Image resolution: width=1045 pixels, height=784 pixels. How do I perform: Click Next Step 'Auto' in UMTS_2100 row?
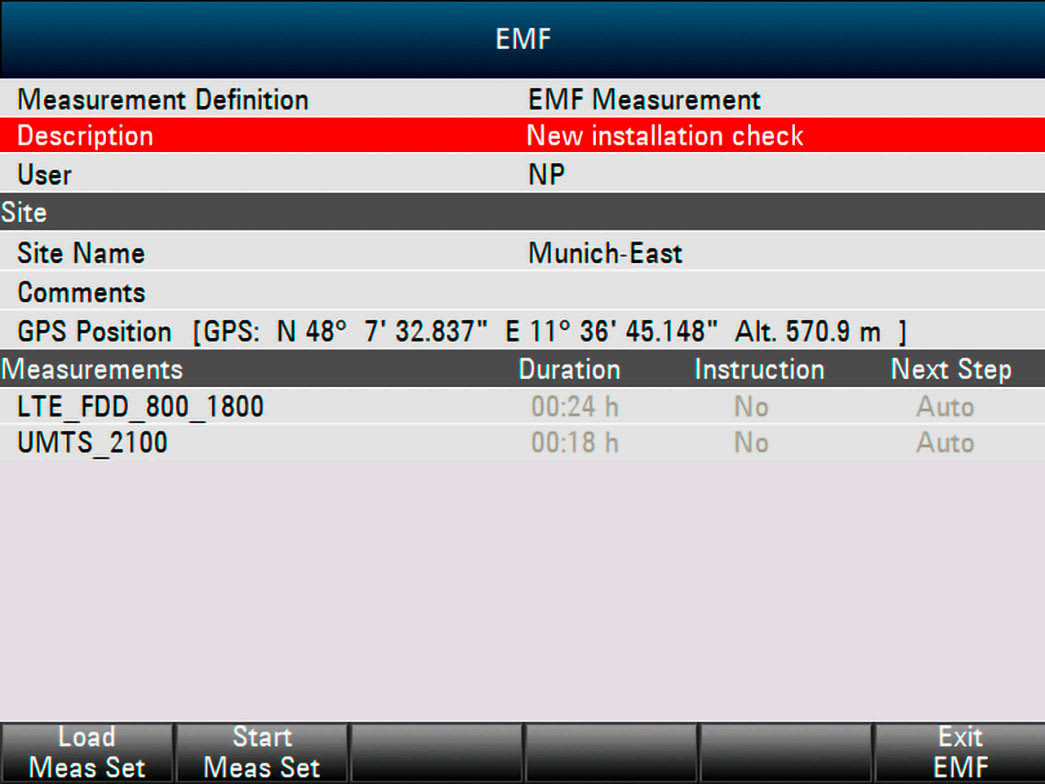click(945, 443)
